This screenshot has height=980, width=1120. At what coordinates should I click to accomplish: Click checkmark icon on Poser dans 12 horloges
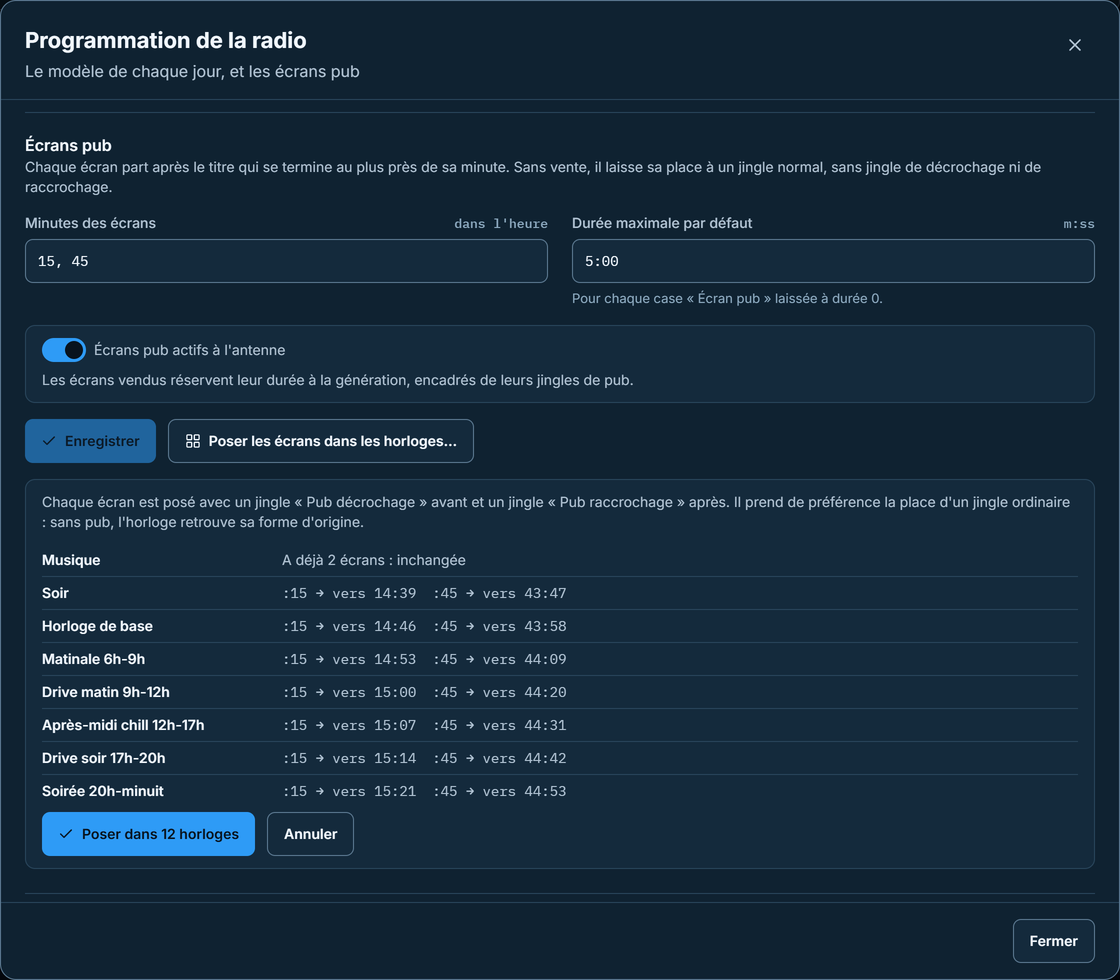(x=66, y=834)
